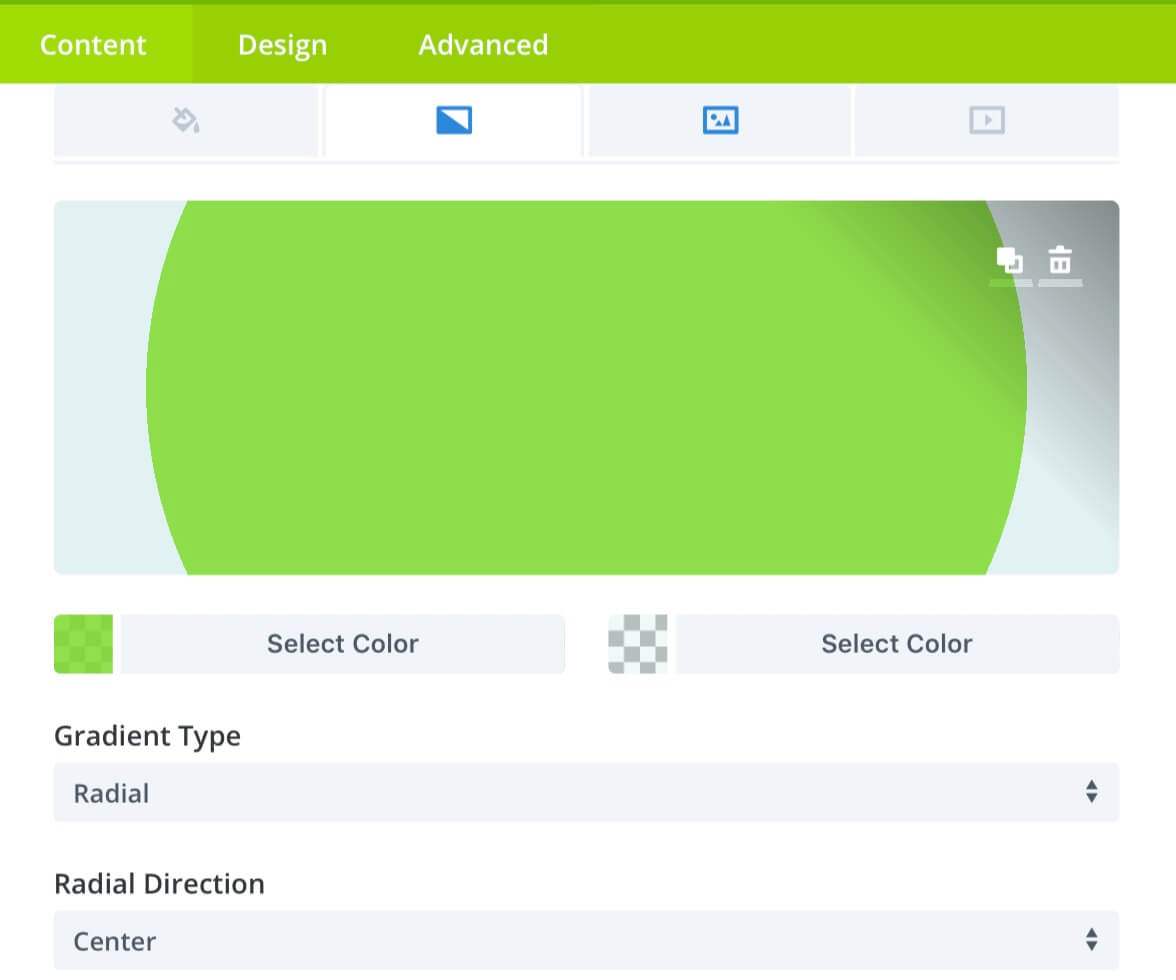This screenshot has height=980, width=1176.
Task: Open the background color tab (paint bucket)
Action: (185, 120)
